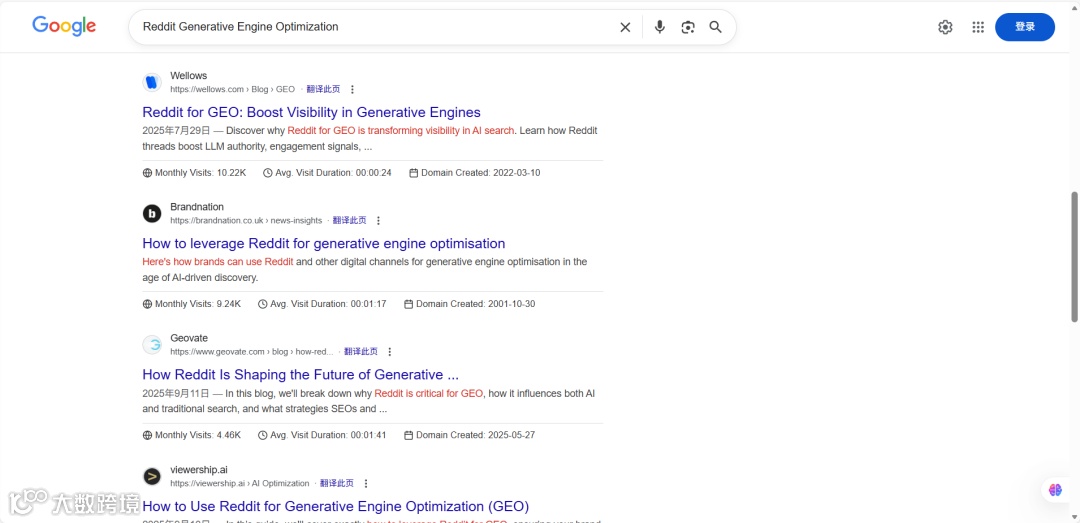Translate the viewership.ai result page
The height and width of the screenshot is (523, 1080).
click(x=337, y=483)
